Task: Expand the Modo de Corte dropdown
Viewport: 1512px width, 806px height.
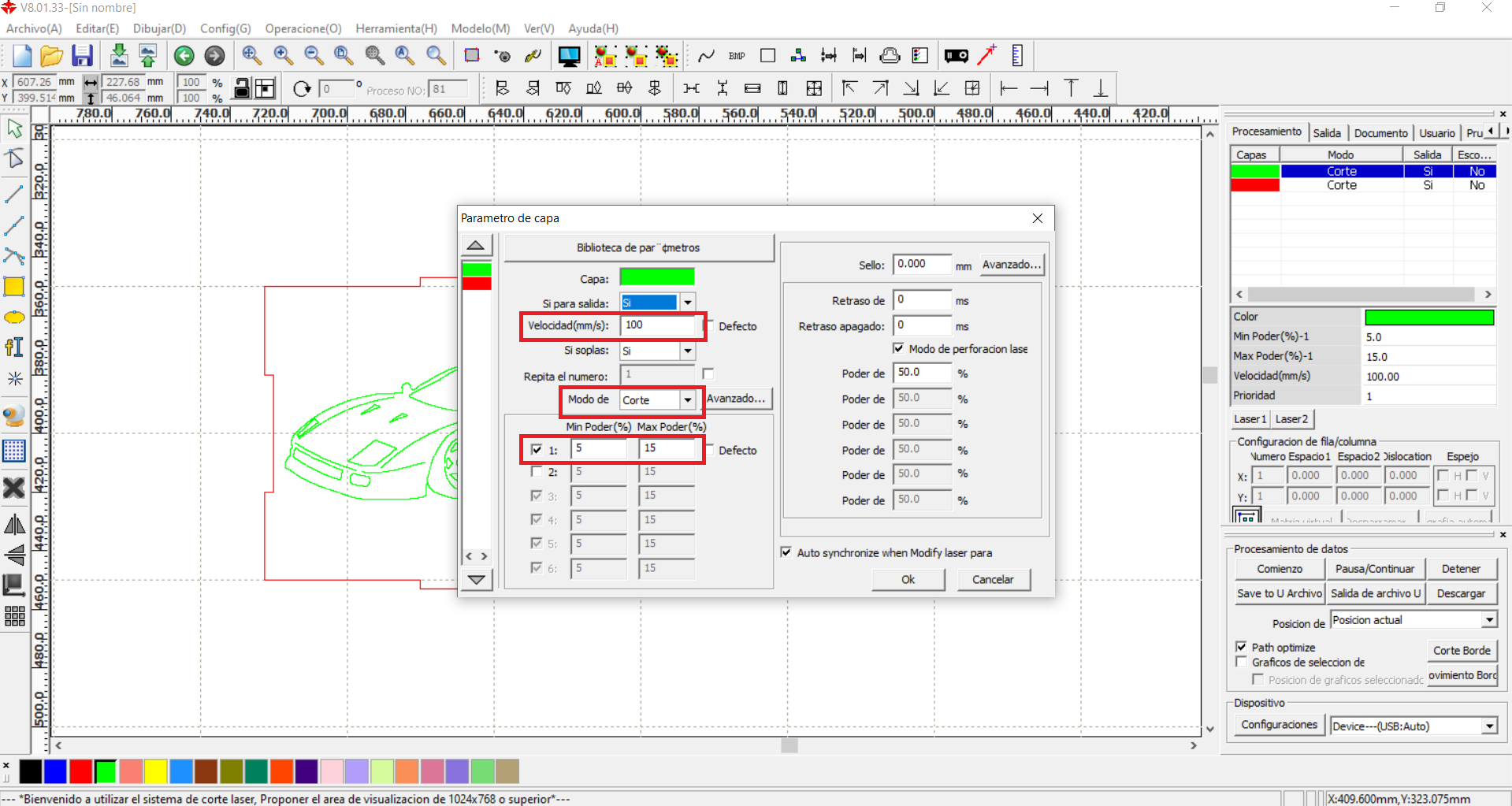Action: click(x=688, y=400)
